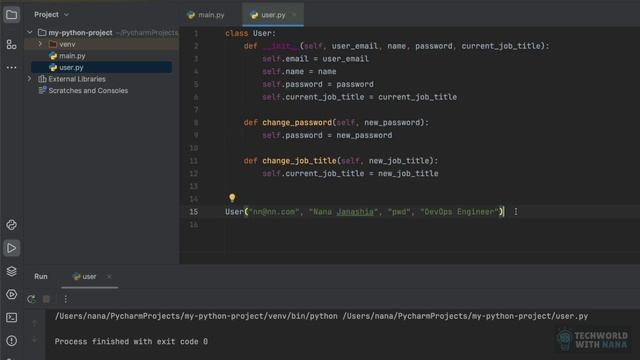Image resolution: width=640 pixels, height=360 pixels.
Task: Click the yellow light bulb quick-fix
Action: click(x=232, y=198)
